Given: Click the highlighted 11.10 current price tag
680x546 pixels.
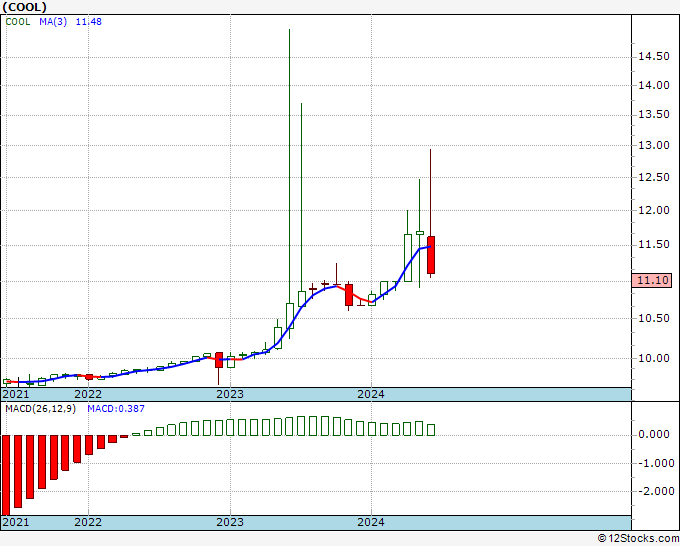Looking at the screenshot, I should pos(651,281).
